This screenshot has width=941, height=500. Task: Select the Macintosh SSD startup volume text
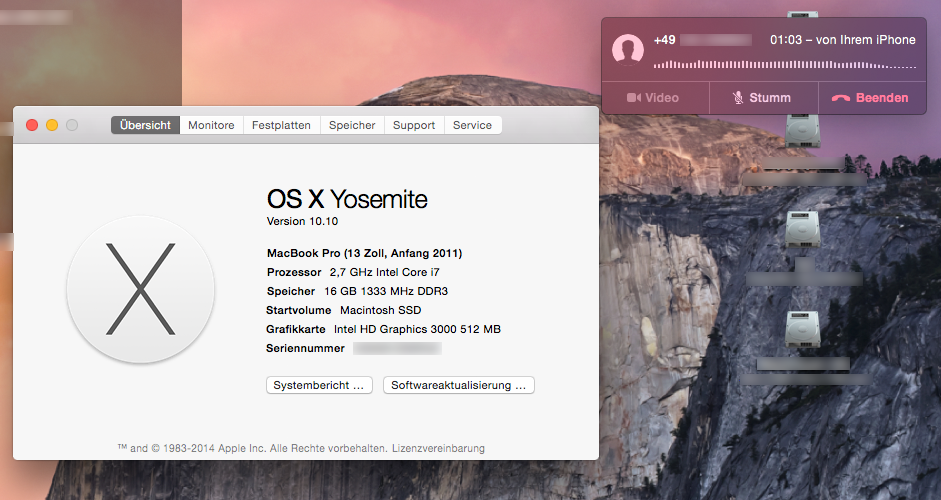pyautogui.click(x=380, y=310)
